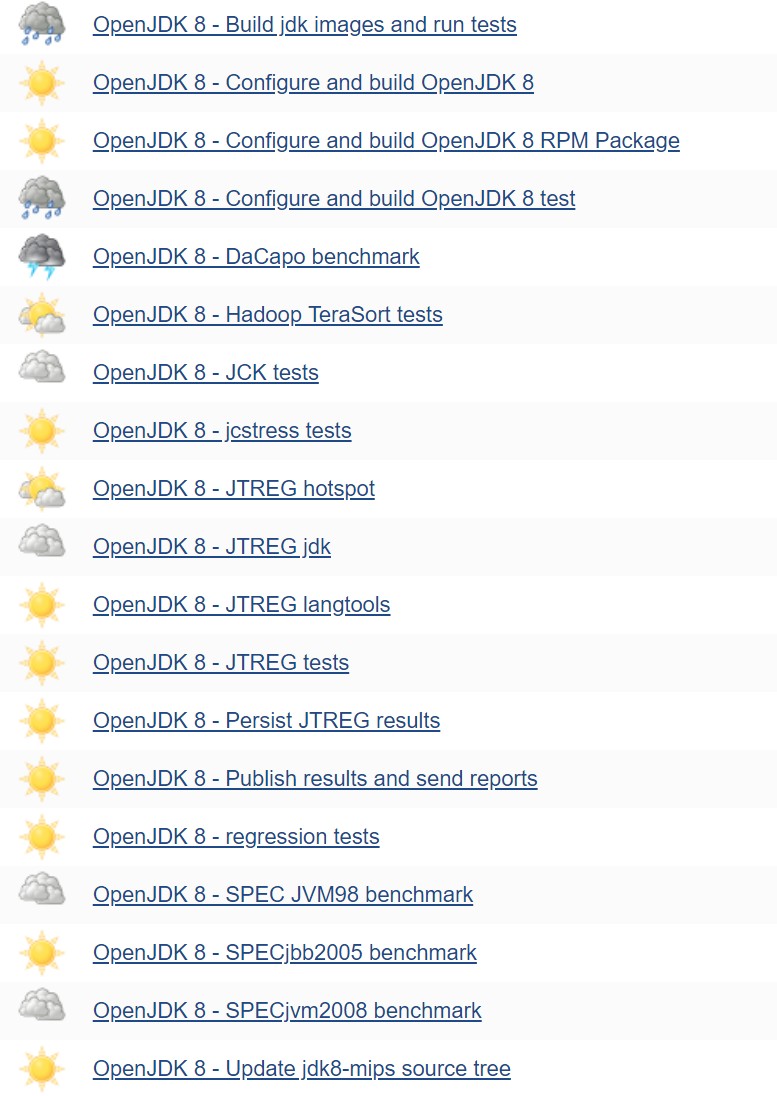The width and height of the screenshot is (777, 1096).
Task: Open the JTREG tests job link
Action: point(221,663)
